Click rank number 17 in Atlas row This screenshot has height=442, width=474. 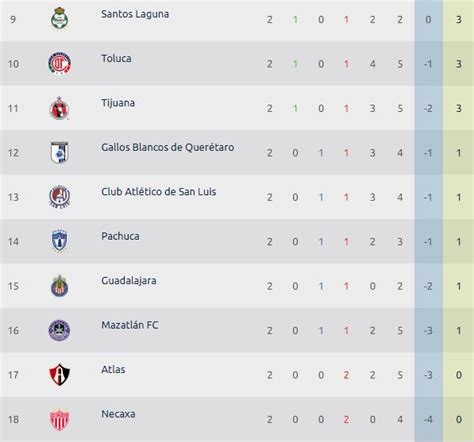click(x=13, y=375)
